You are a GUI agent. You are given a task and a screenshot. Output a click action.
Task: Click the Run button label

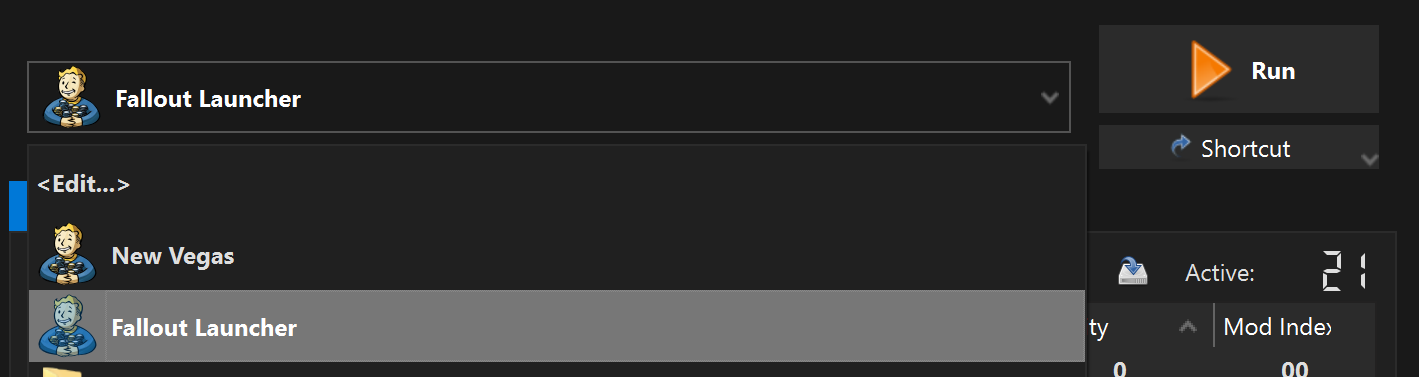pos(1273,71)
